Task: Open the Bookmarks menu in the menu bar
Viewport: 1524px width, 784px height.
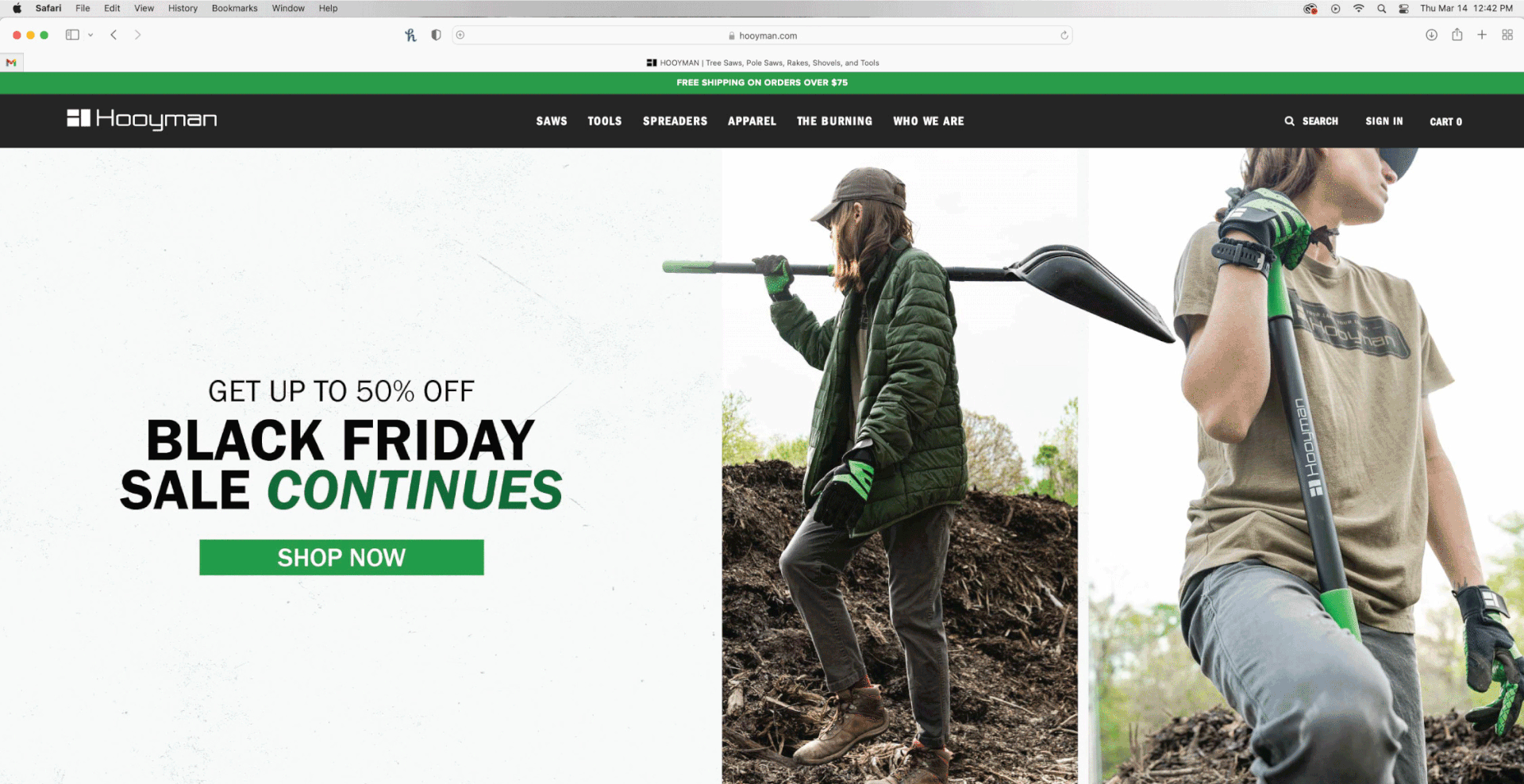Action: point(234,8)
